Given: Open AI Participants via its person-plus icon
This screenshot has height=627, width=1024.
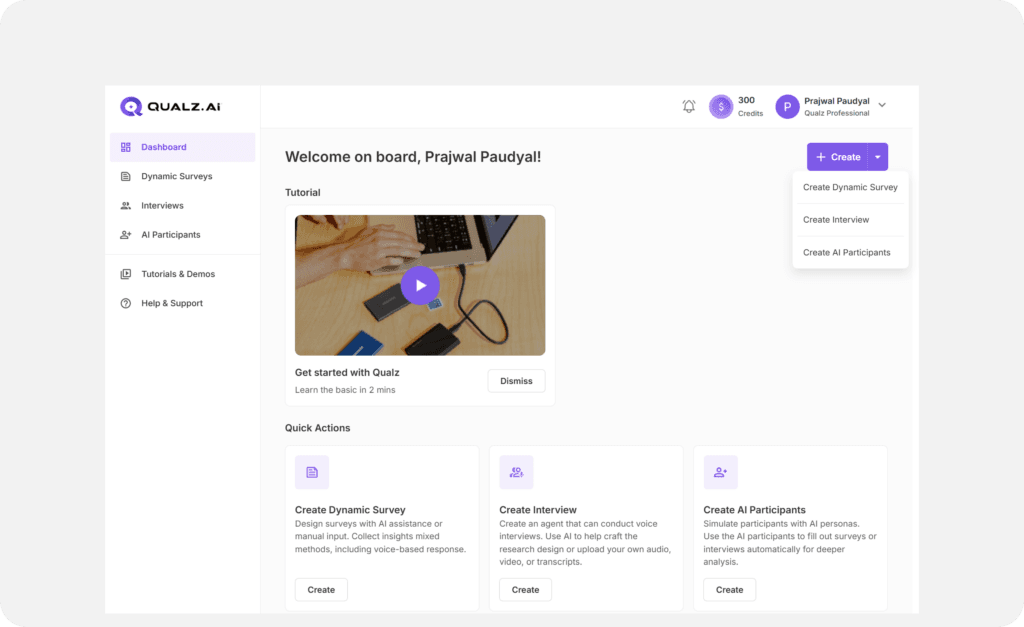Looking at the screenshot, I should click(x=123, y=234).
